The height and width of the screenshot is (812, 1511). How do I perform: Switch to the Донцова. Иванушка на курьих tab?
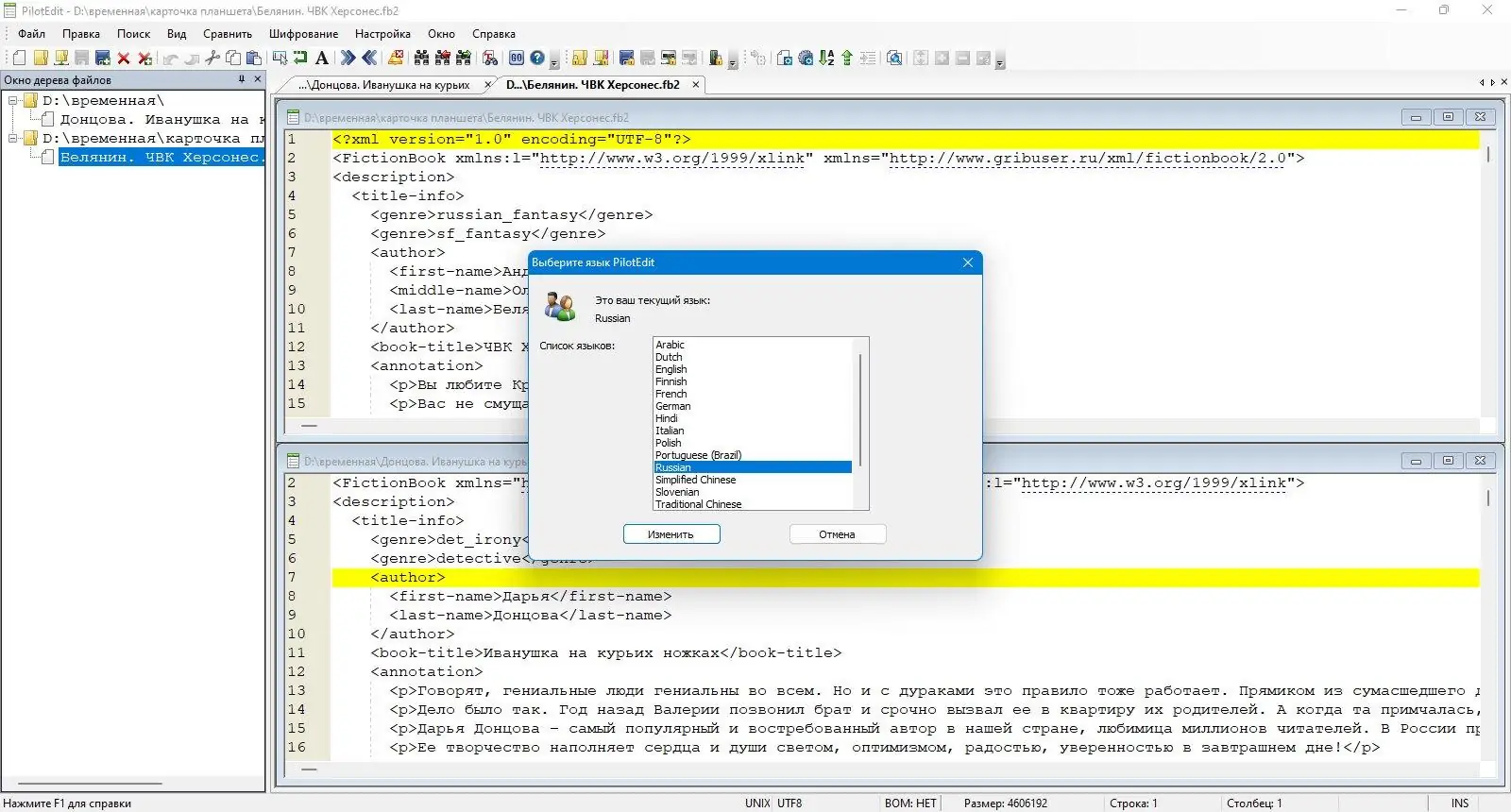384,85
